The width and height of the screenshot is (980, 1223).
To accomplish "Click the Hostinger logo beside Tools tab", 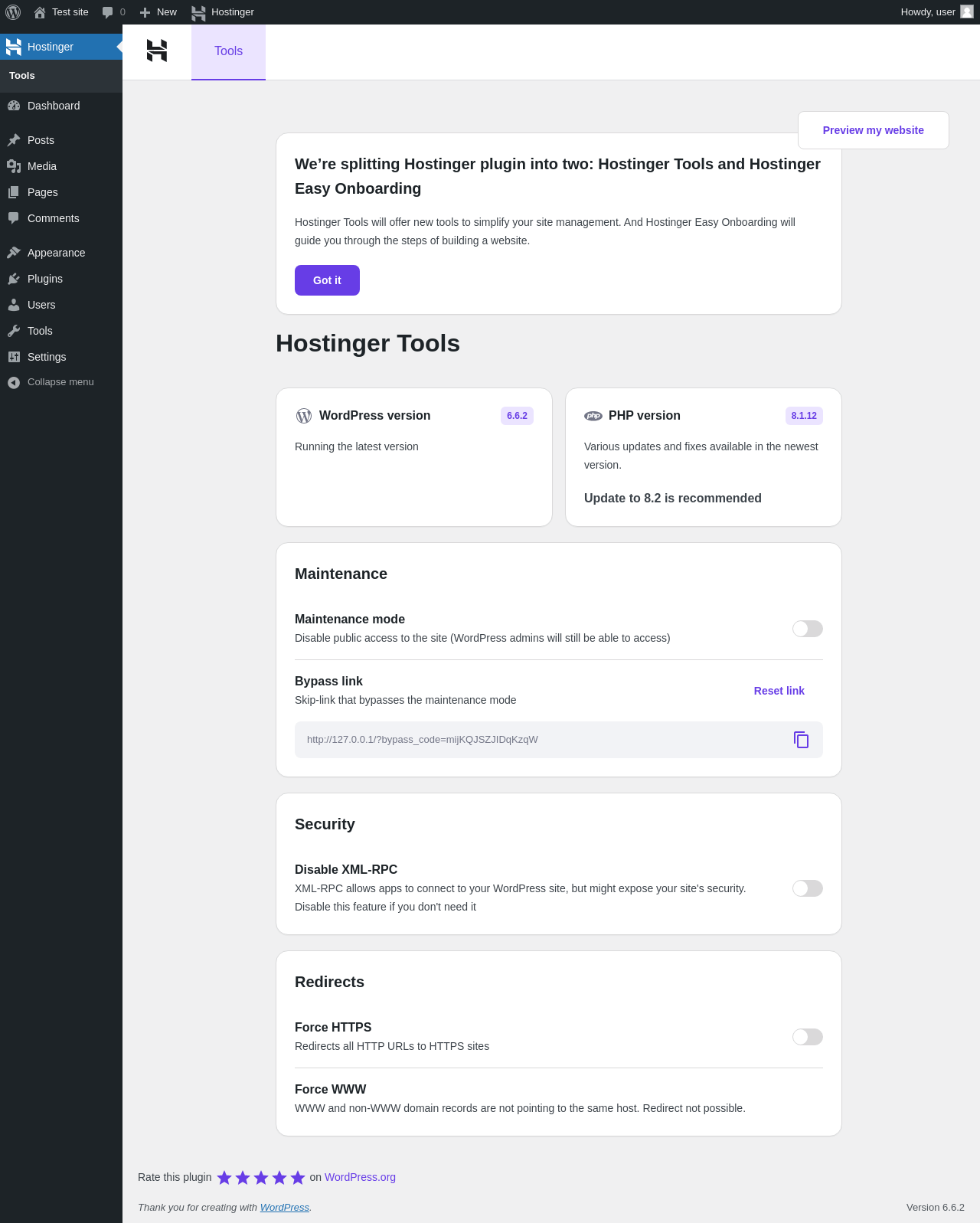I will coord(157,51).
